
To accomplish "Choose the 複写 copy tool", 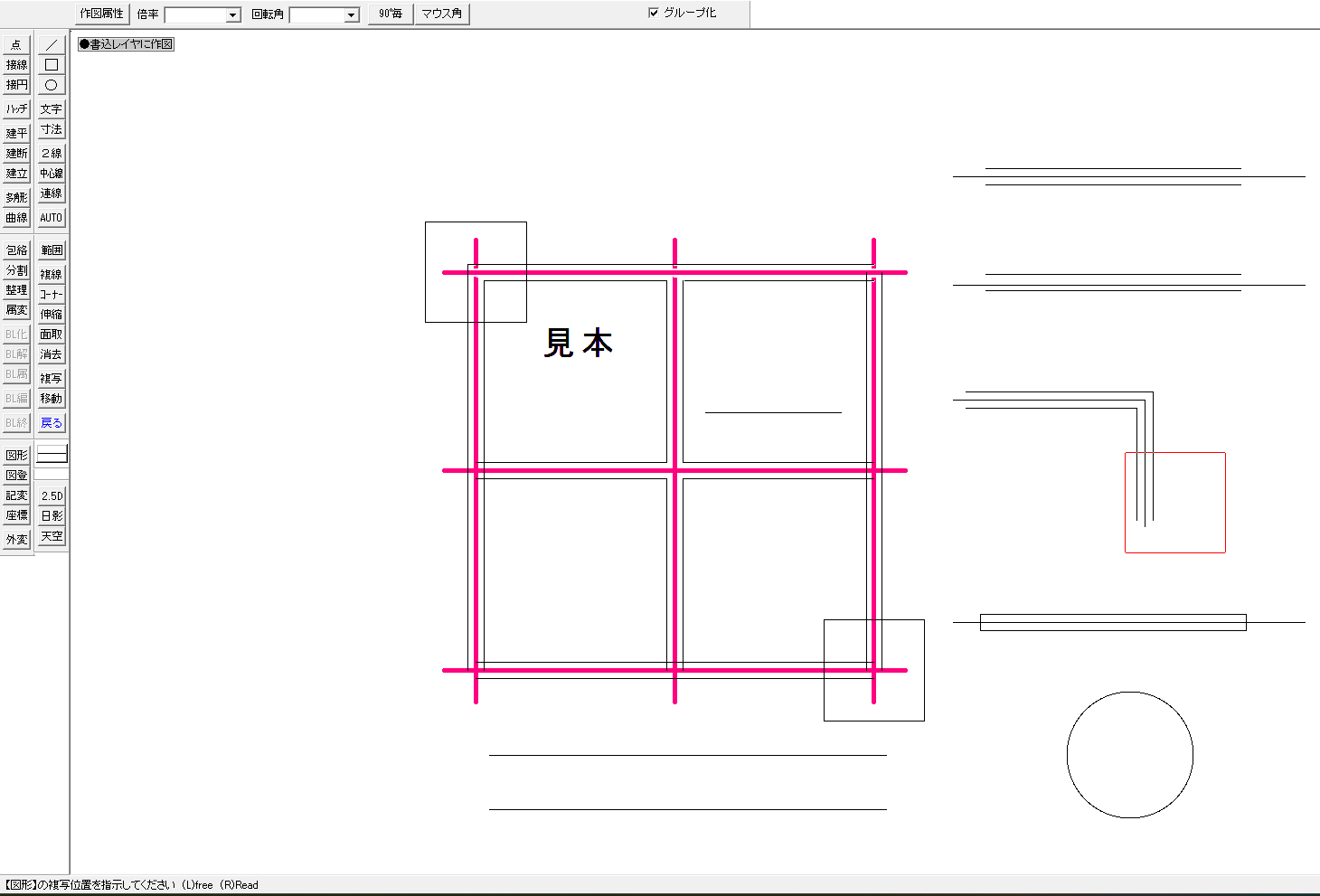I will (52, 378).
